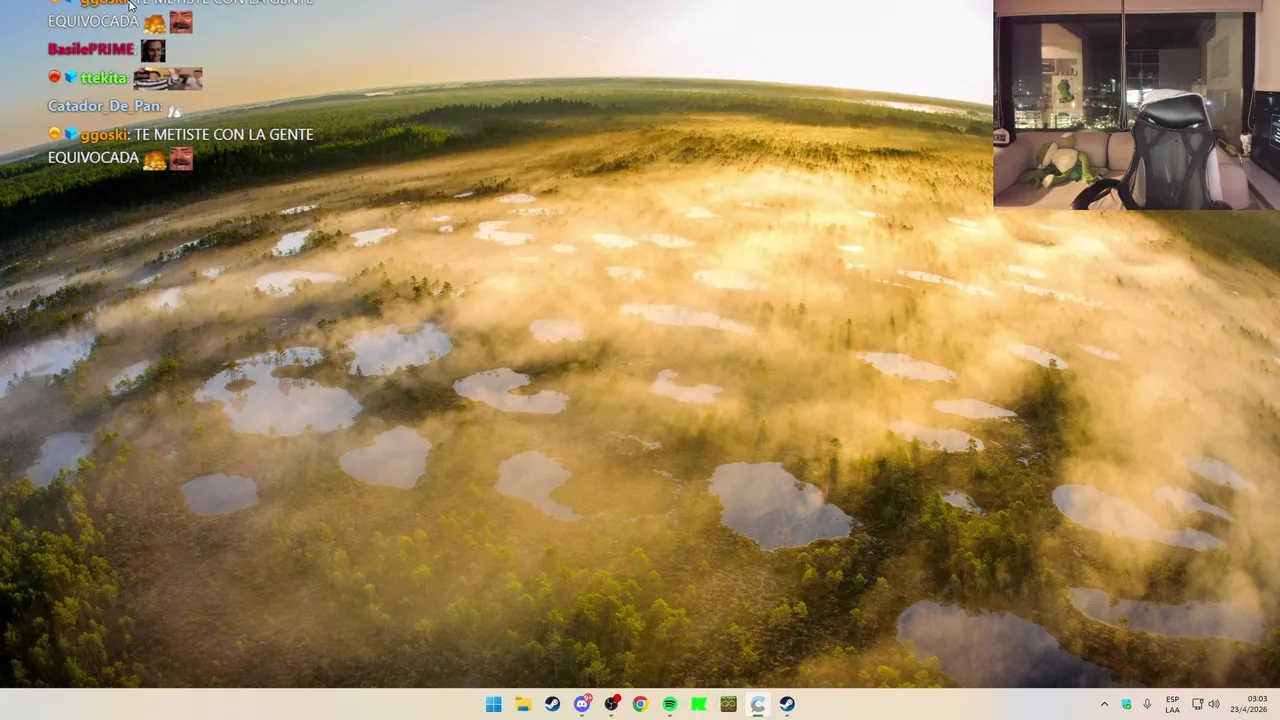Open the ESP LAA language switcher
This screenshot has width=1280, height=720.
pos(1172,704)
